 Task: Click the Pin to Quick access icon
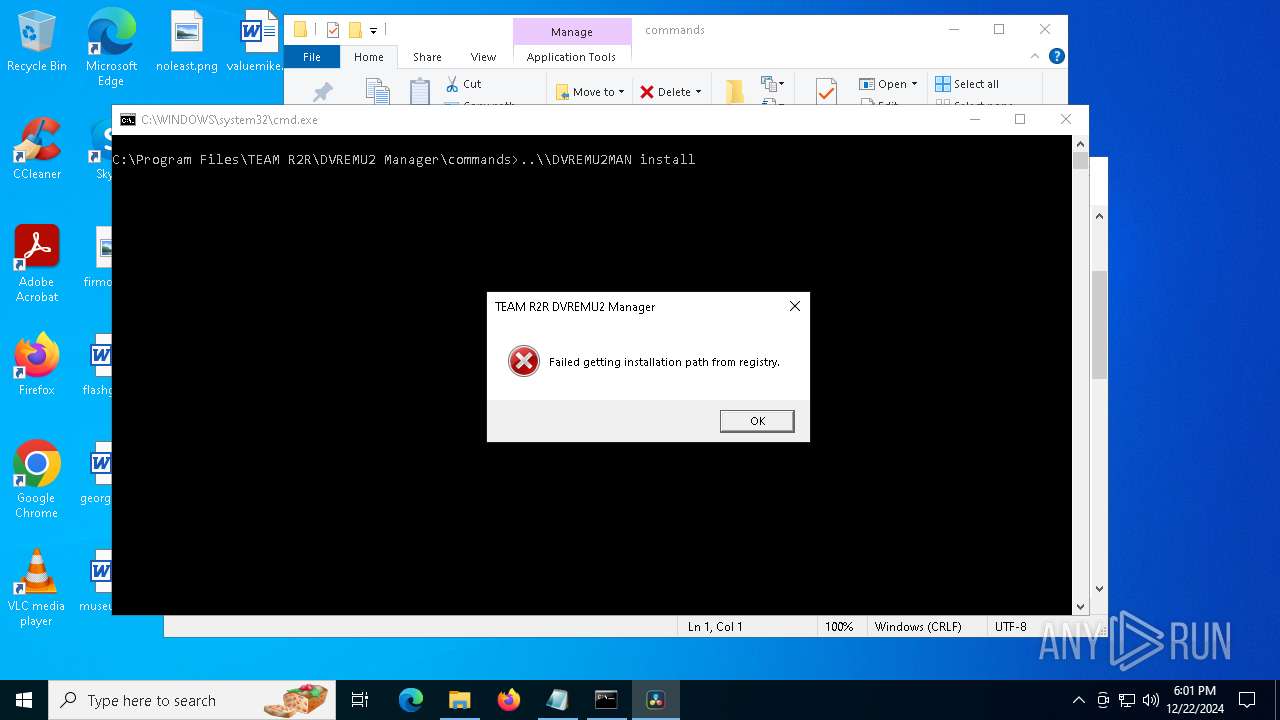(322, 92)
